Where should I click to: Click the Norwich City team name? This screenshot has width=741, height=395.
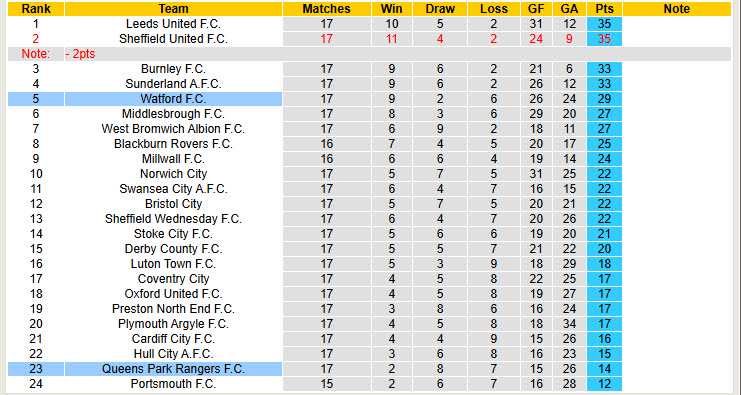(173, 174)
